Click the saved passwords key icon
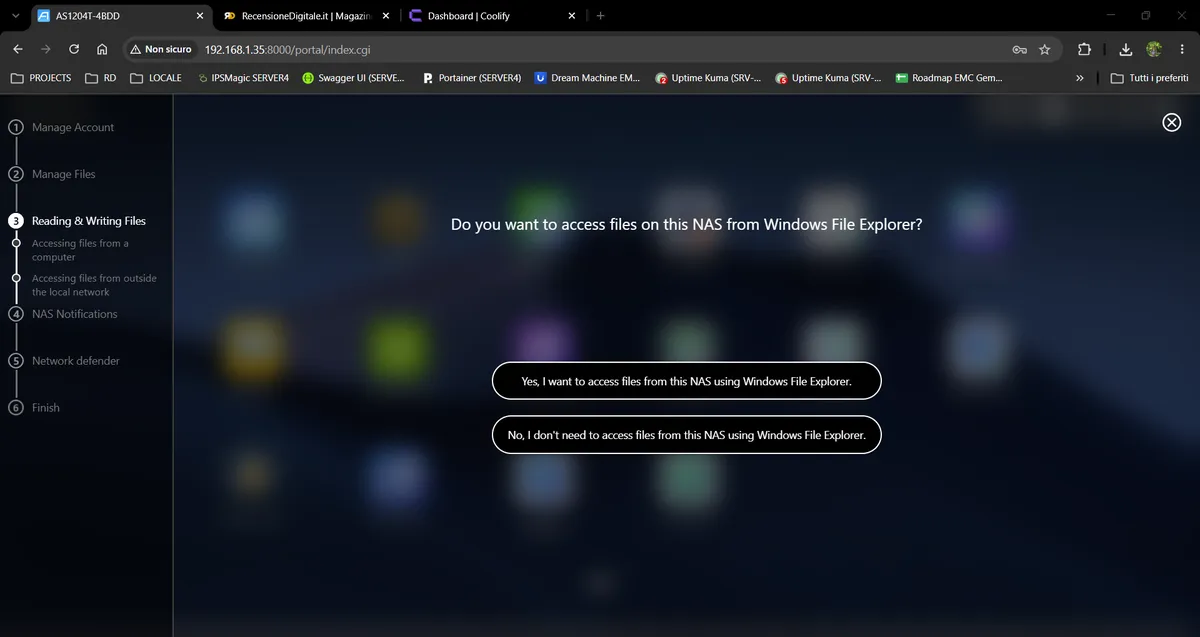1200x637 pixels. 1019,49
